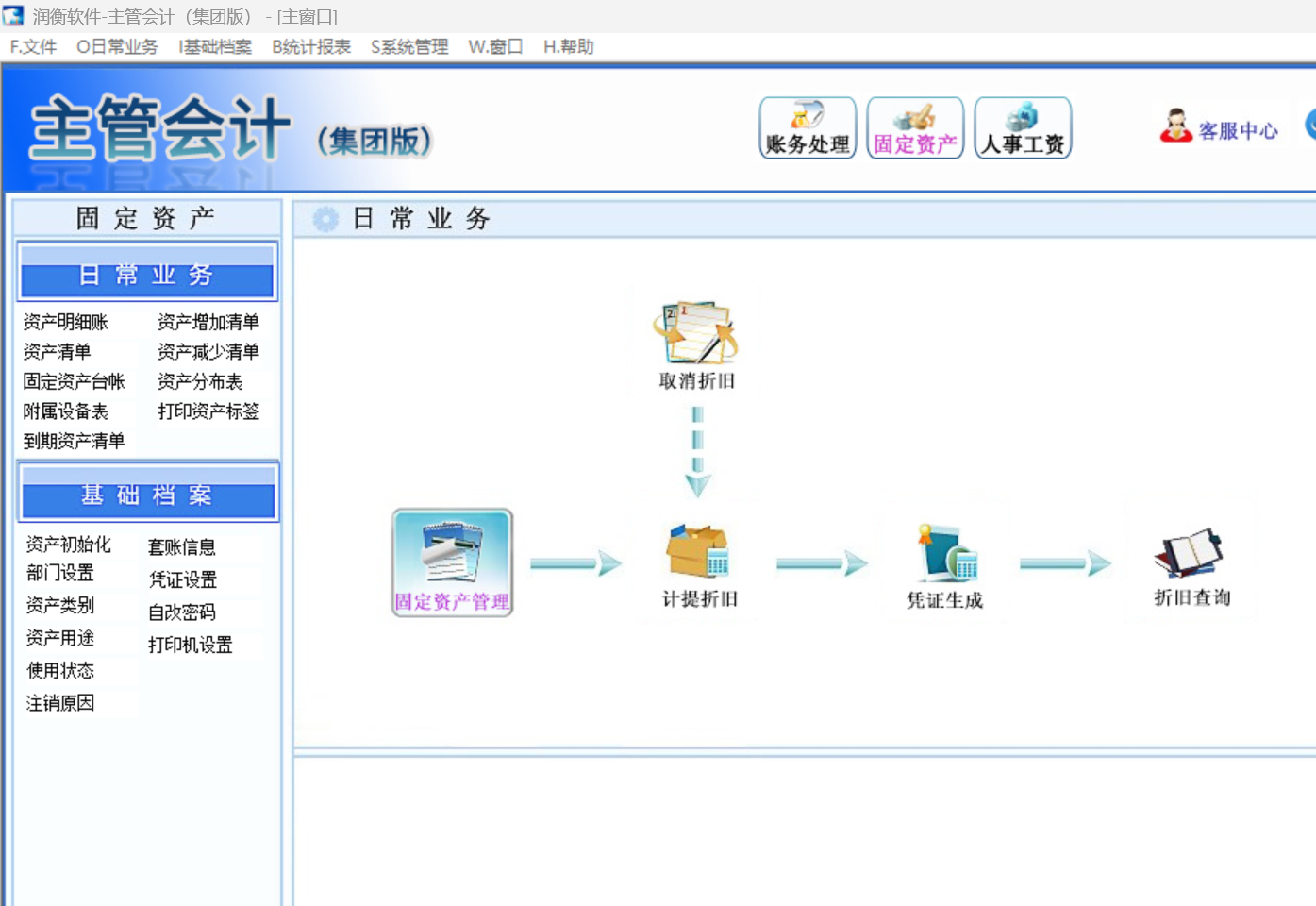This screenshot has width=1316, height=906.
Task: Select 自改密码 under 基础档案
Action: pyautogui.click(x=182, y=612)
